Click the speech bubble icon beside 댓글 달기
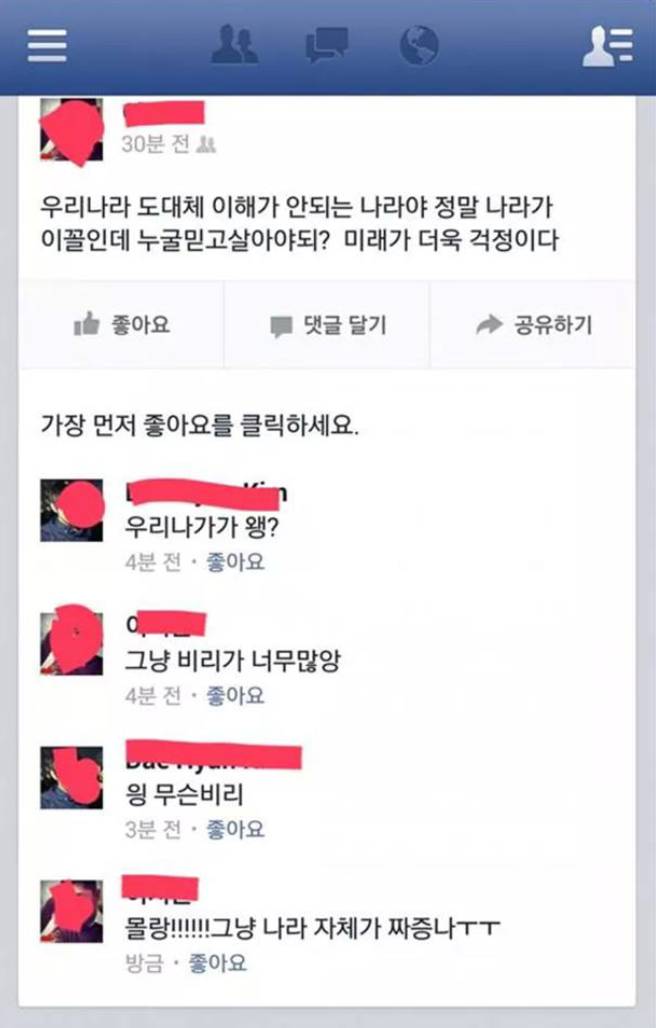656x1028 pixels. coord(281,326)
